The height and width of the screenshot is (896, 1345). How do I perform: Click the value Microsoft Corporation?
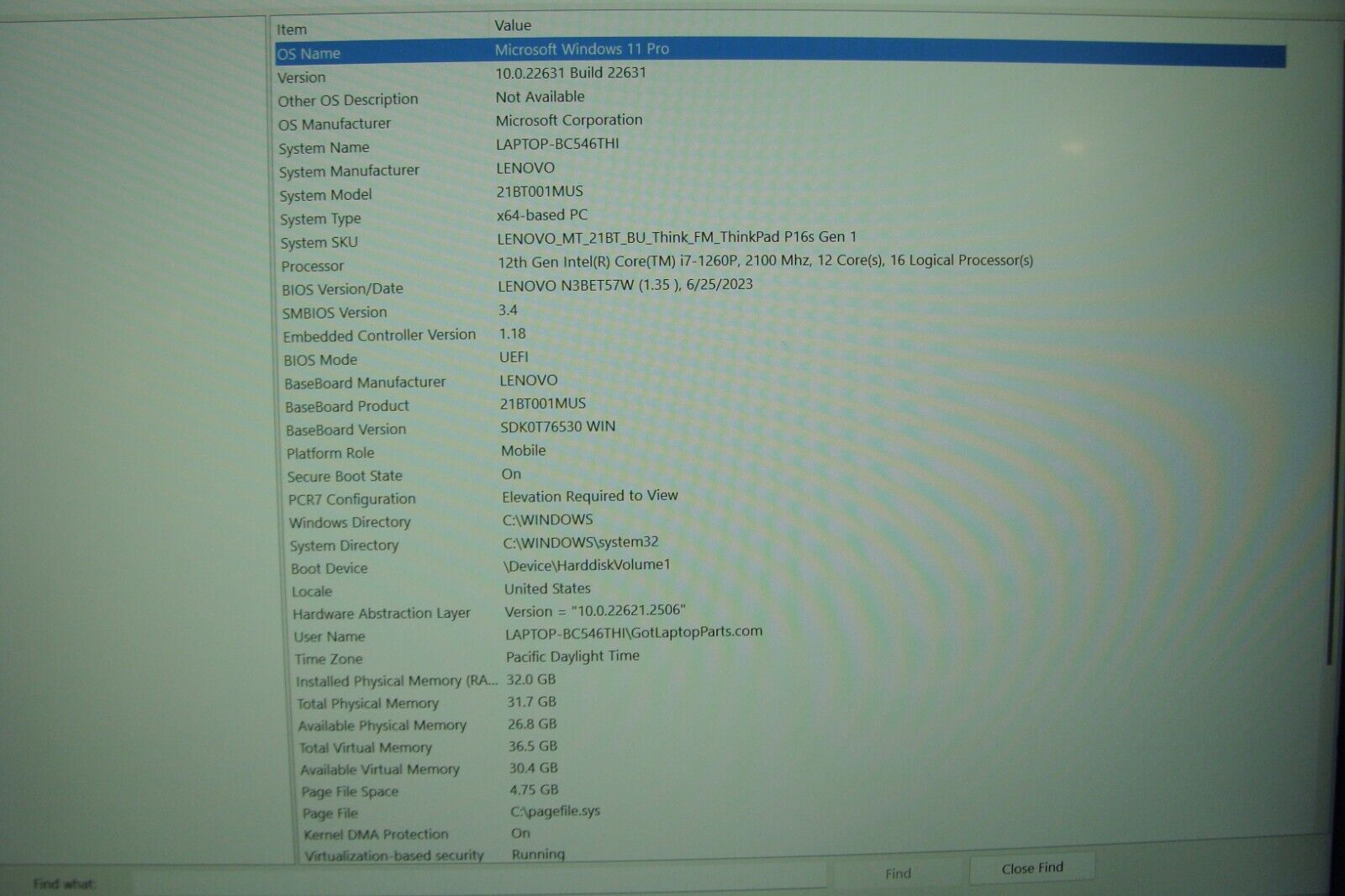coord(569,120)
